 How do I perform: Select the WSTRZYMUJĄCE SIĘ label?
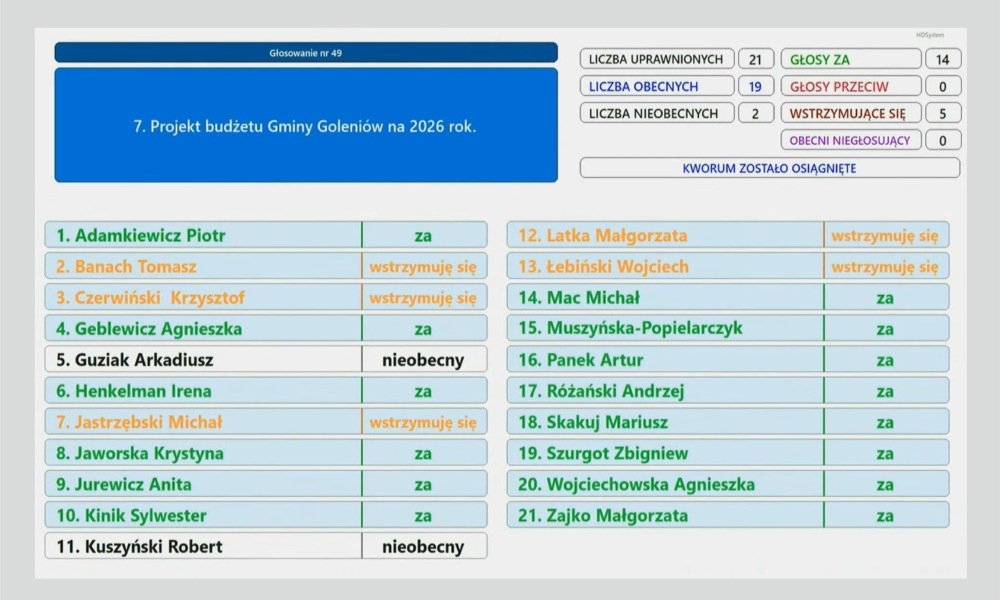850,114
